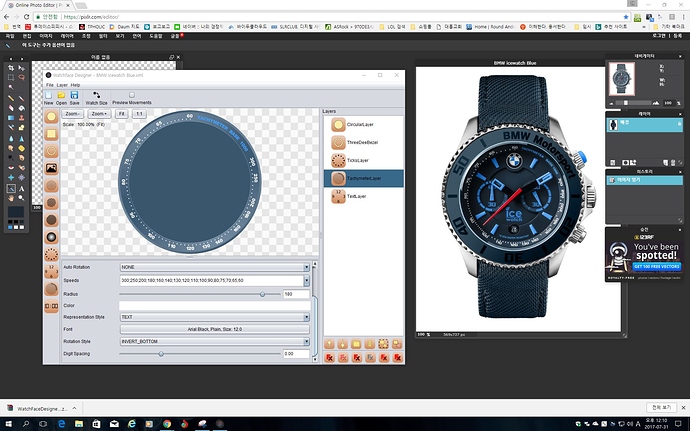Click the Arial Black font button

pos(215,329)
